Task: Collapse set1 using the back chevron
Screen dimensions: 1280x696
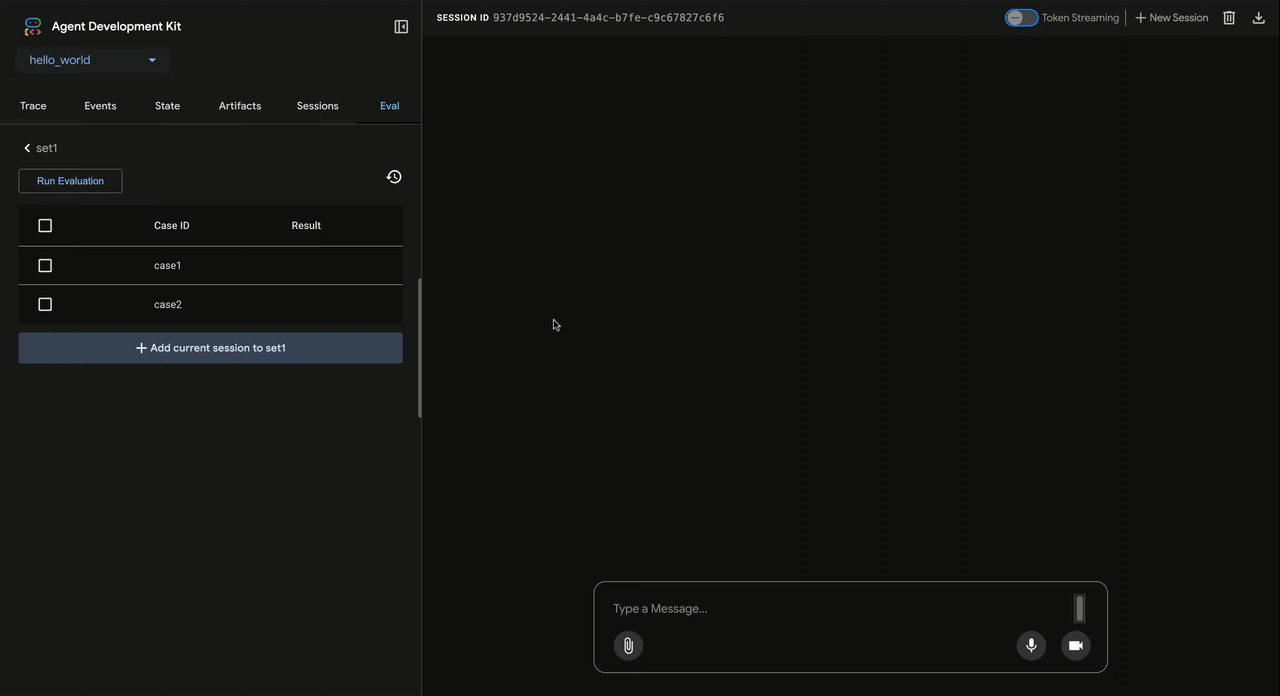Action: click(x=27, y=147)
